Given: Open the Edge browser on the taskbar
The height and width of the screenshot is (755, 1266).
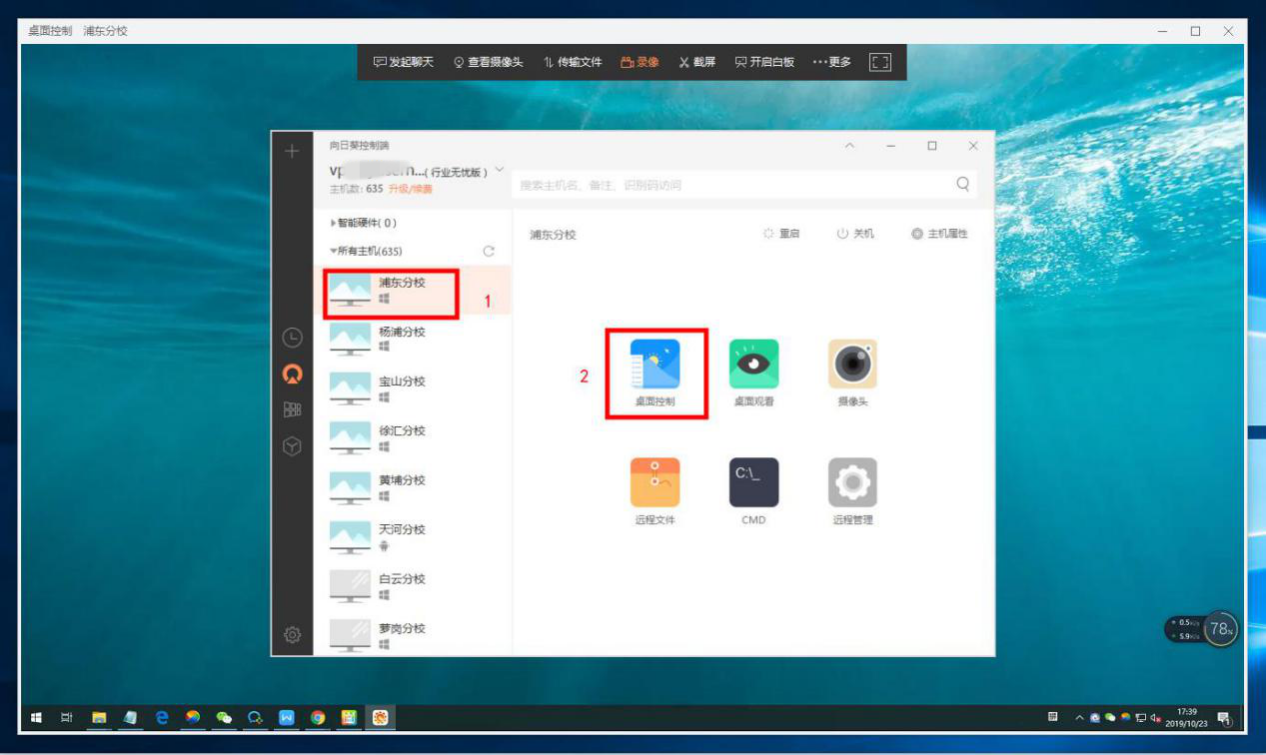Looking at the screenshot, I should (161, 717).
